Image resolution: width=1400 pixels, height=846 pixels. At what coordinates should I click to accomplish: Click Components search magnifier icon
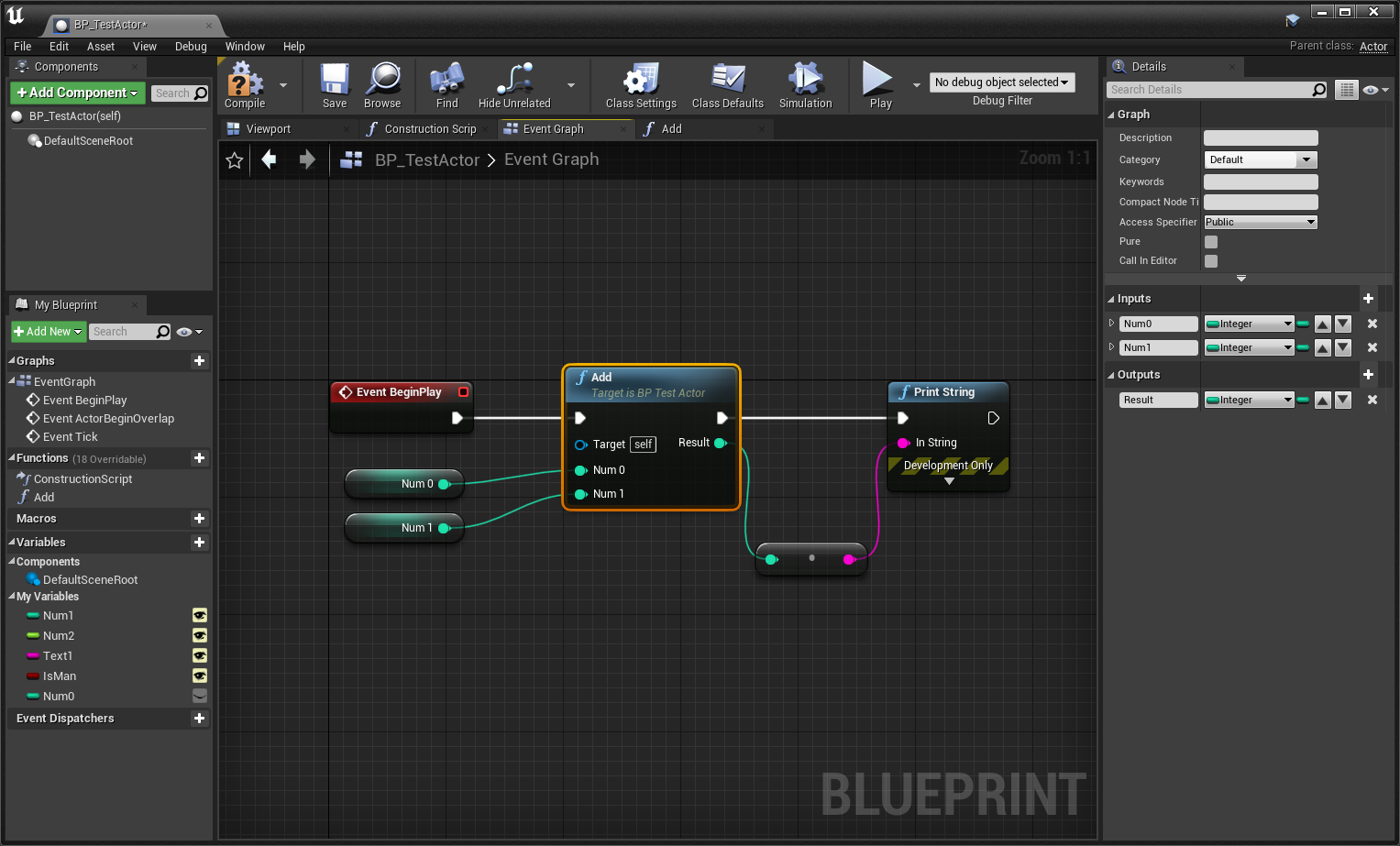coord(201,93)
